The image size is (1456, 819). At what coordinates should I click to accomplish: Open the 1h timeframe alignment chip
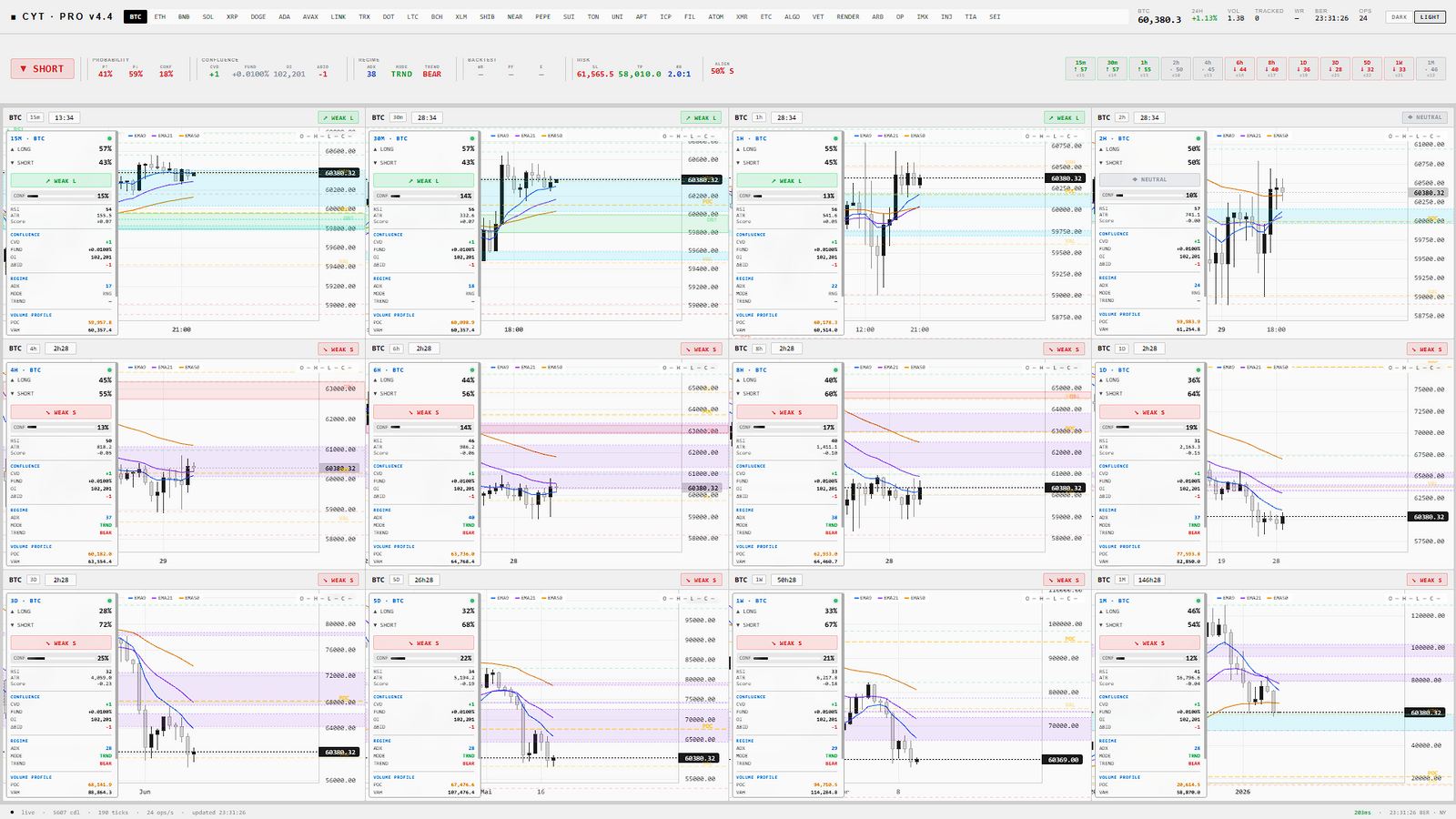(1145, 68)
